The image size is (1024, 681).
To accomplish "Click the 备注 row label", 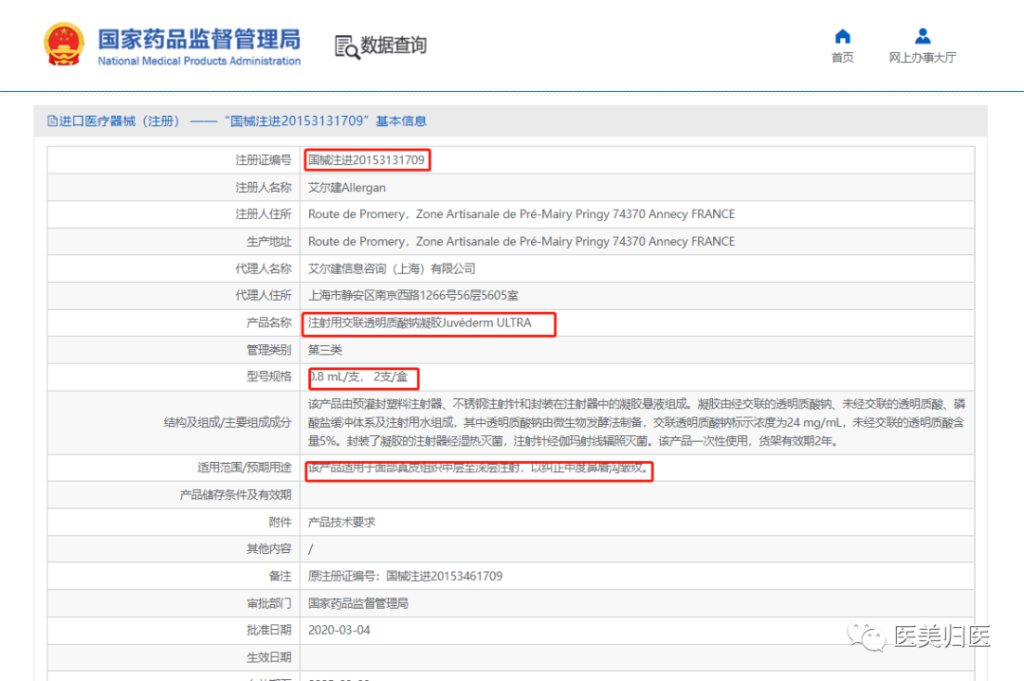I will (280, 576).
